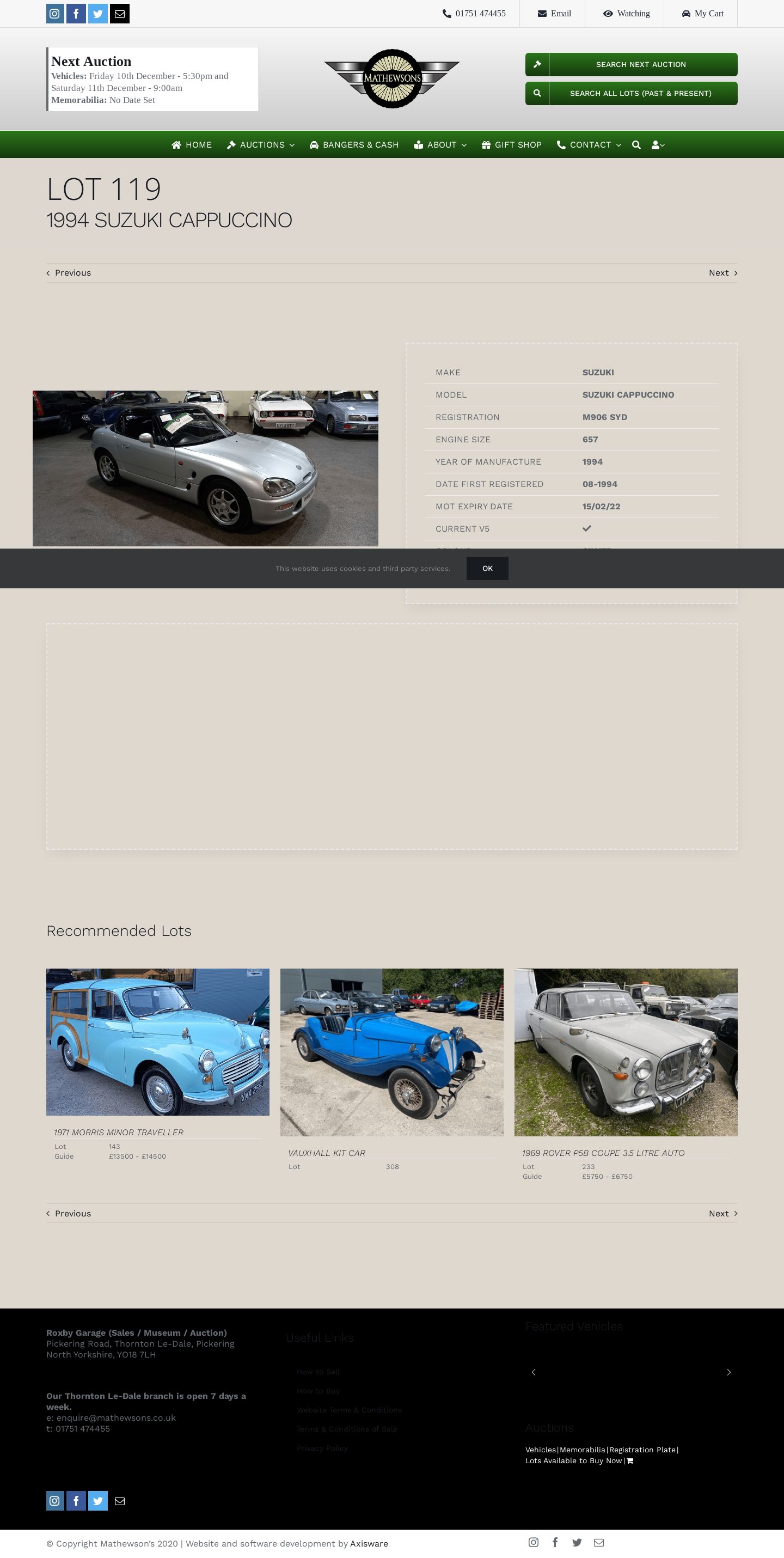Open the silver Suzuki Cappuccino photo
The height and width of the screenshot is (1558, 784).
205,468
